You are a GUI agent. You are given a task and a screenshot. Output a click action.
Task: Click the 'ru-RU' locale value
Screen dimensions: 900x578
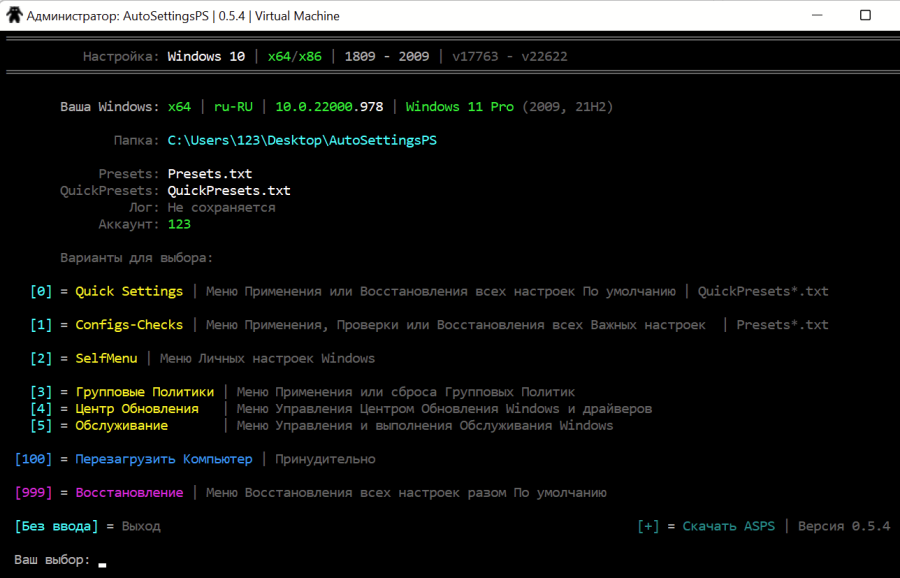tap(233, 107)
